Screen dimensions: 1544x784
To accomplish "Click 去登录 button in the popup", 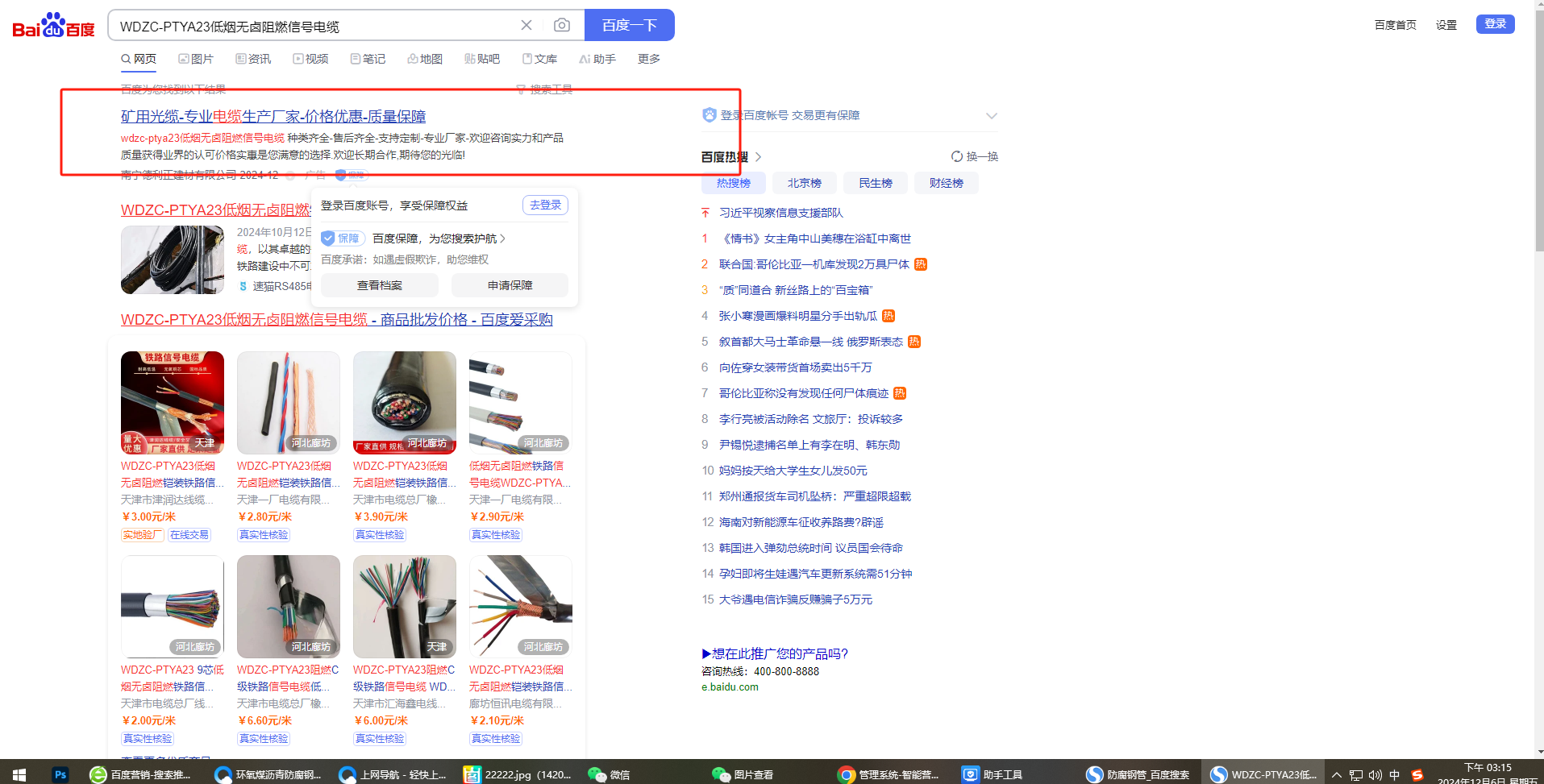I will (x=545, y=205).
